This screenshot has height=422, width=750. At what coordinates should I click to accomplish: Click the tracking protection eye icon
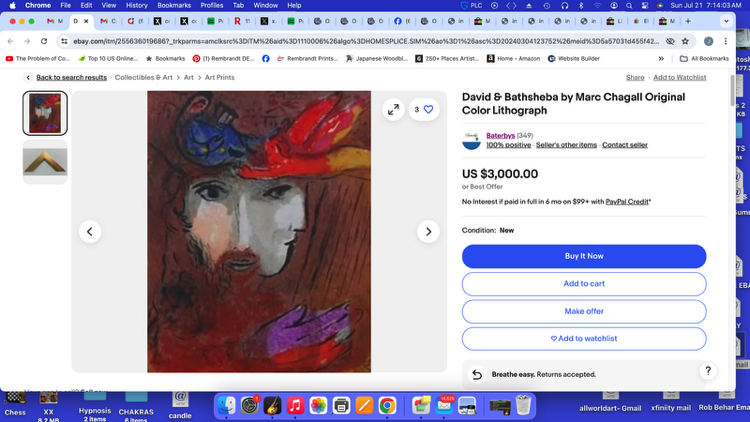[x=670, y=41]
